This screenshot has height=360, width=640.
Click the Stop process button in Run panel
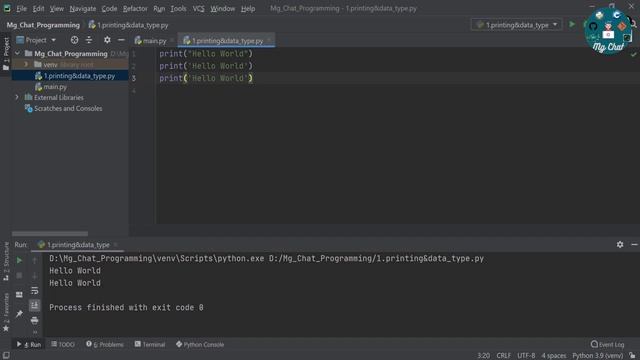point(19,276)
